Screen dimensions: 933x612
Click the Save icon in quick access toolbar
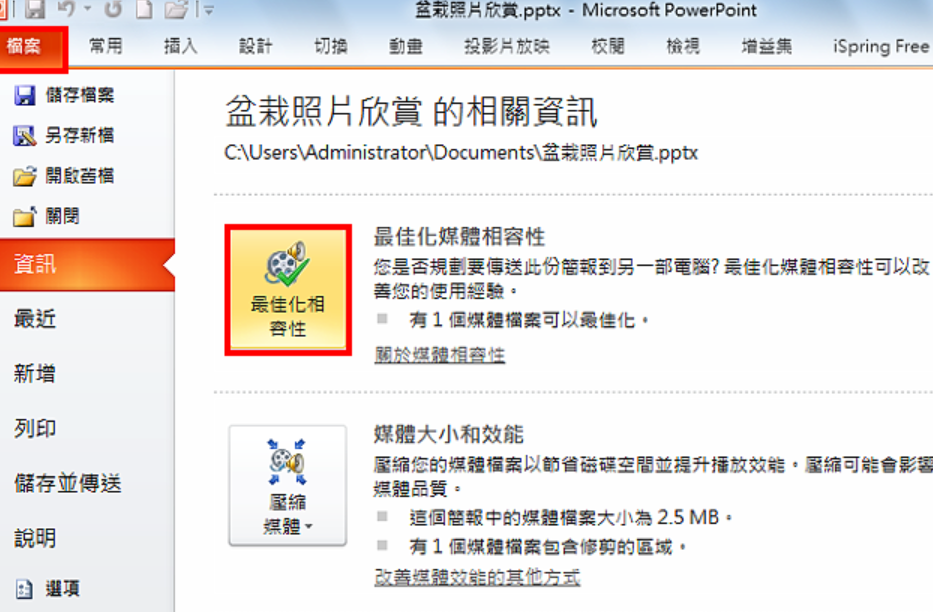point(35,8)
